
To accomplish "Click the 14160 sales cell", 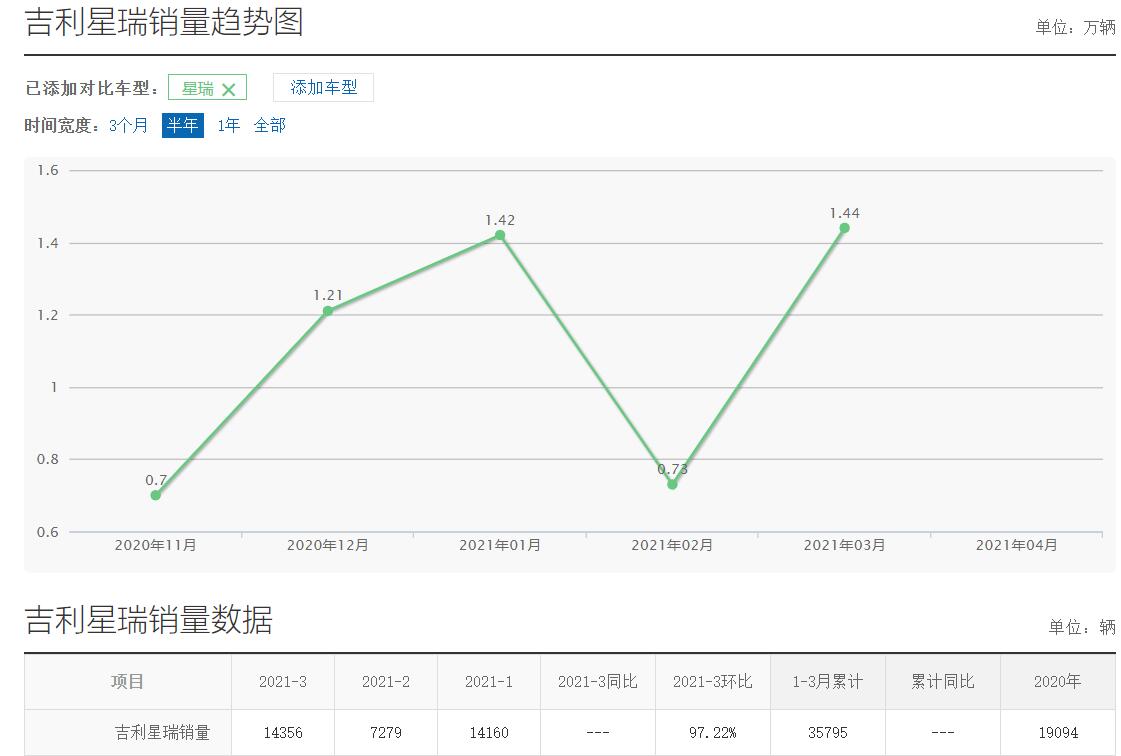I will tap(489, 733).
